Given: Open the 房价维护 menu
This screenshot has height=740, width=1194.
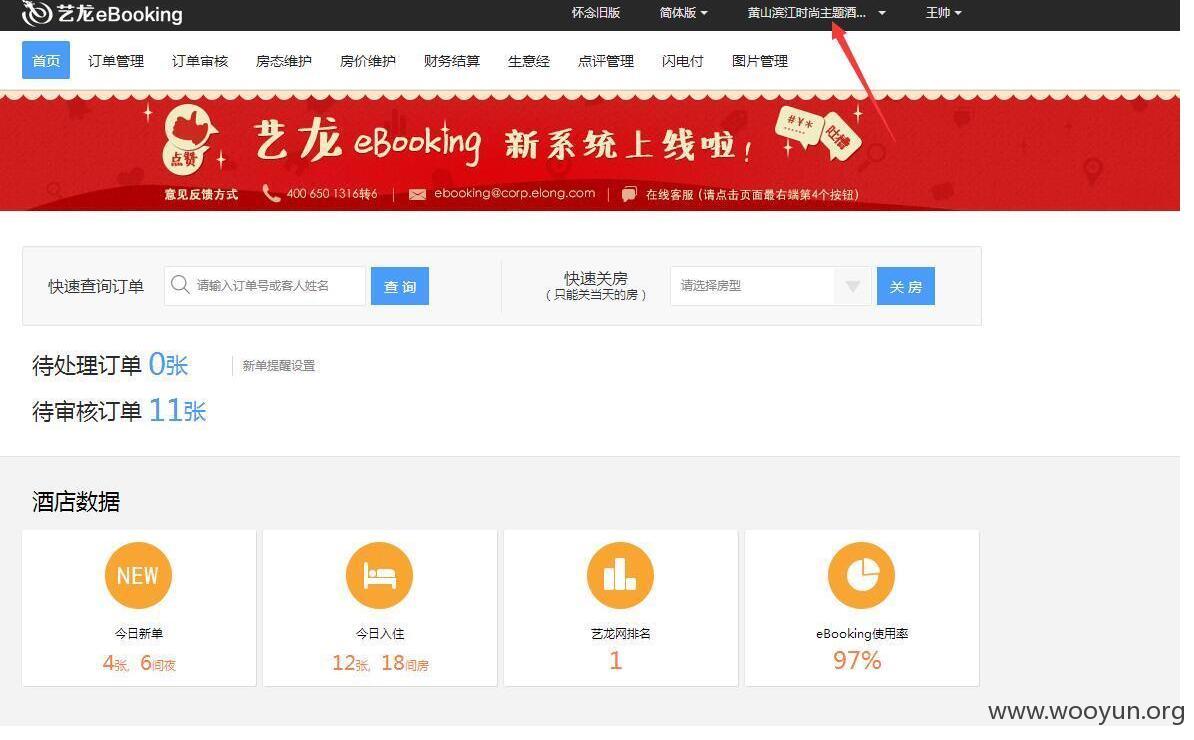Looking at the screenshot, I should [368, 61].
